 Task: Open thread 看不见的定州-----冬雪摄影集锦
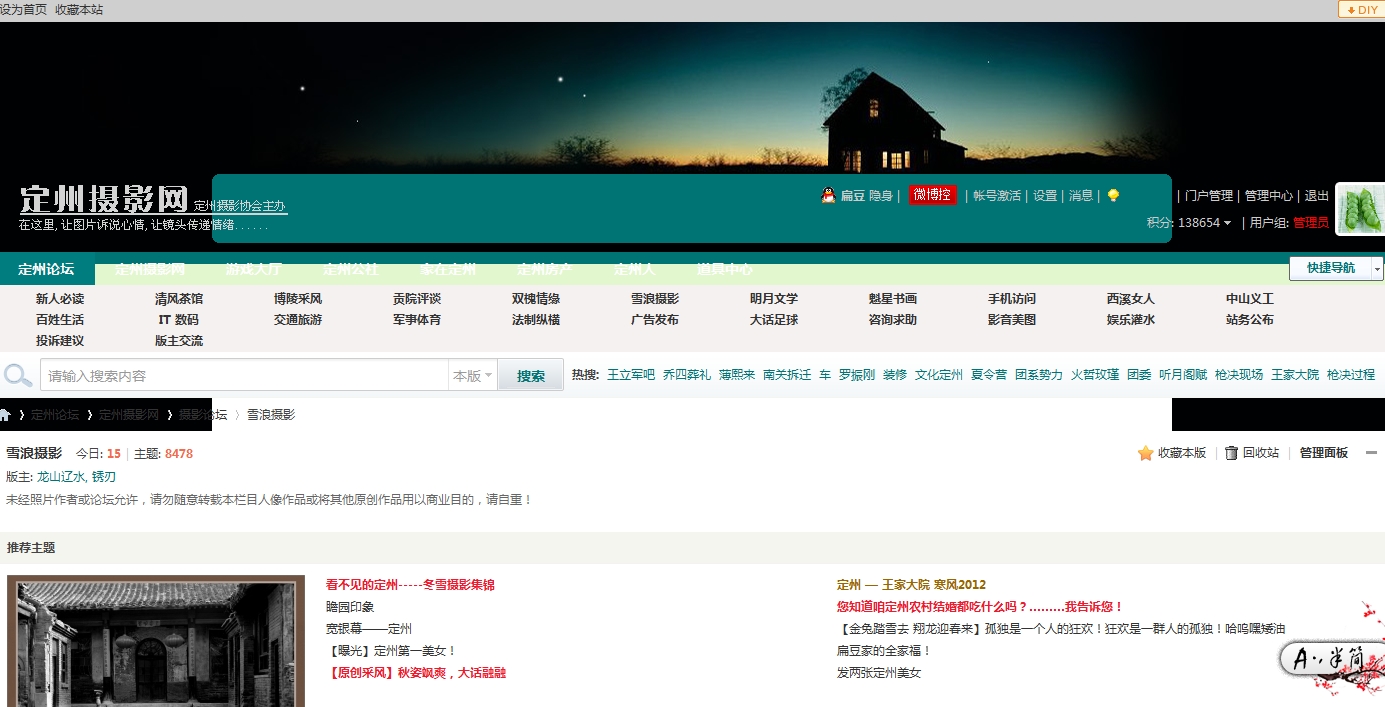[x=410, y=585]
